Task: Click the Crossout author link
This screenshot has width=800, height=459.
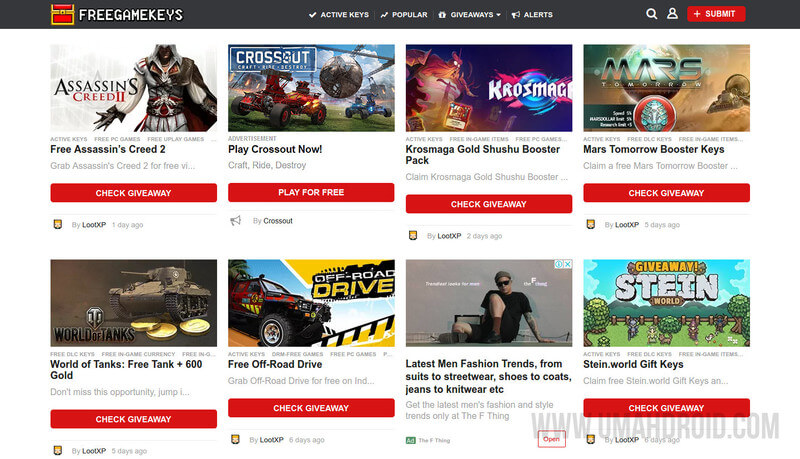Action: (x=278, y=221)
